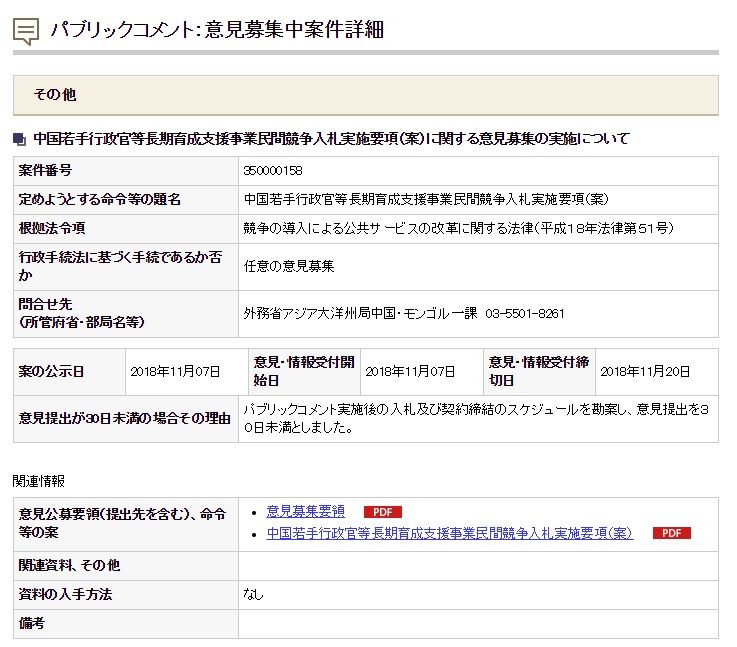737x647 pixels.
Task: Open the 意見募集要領 link
Action: pos(305,511)
